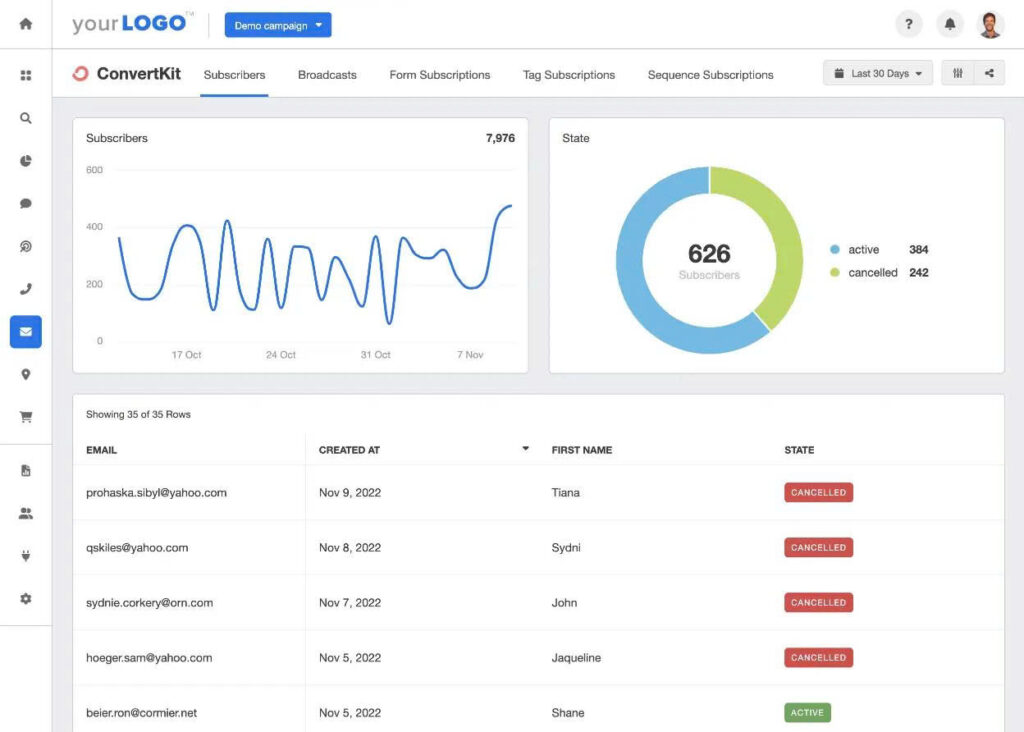This screenshot has height=732, width=1024.
Task: Select the phone calls sidebar icon
Action: [x=25, y=289]
